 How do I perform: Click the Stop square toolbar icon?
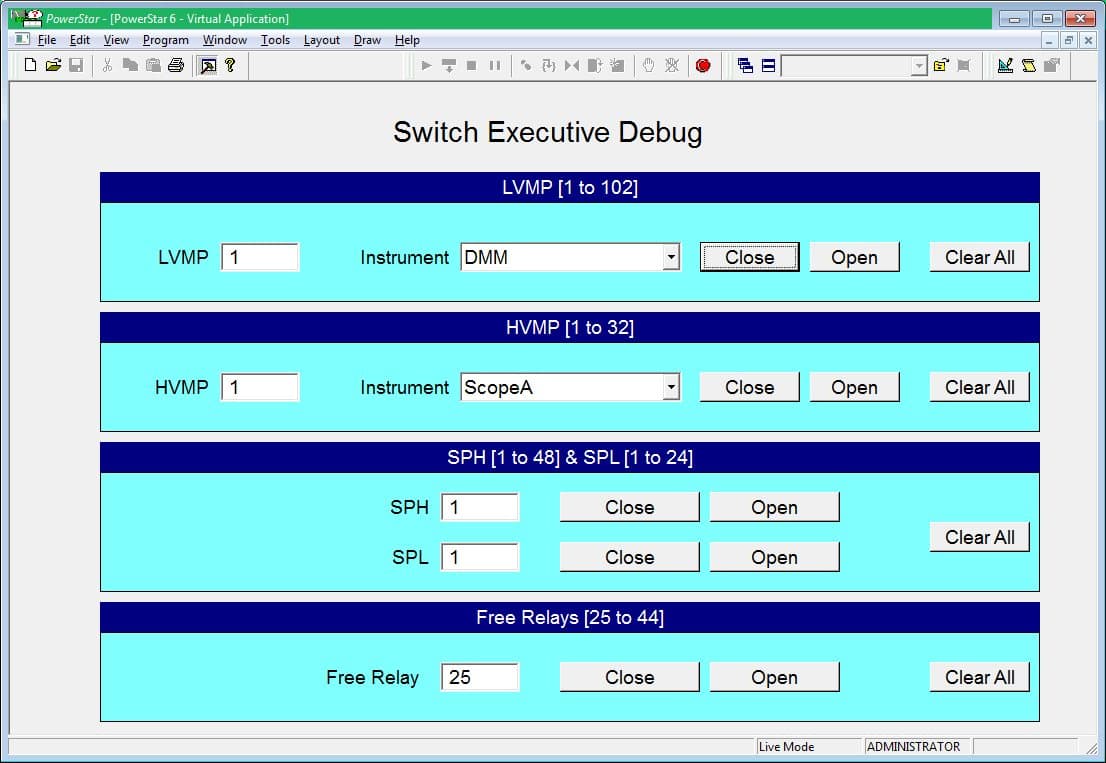click(472, 66)
